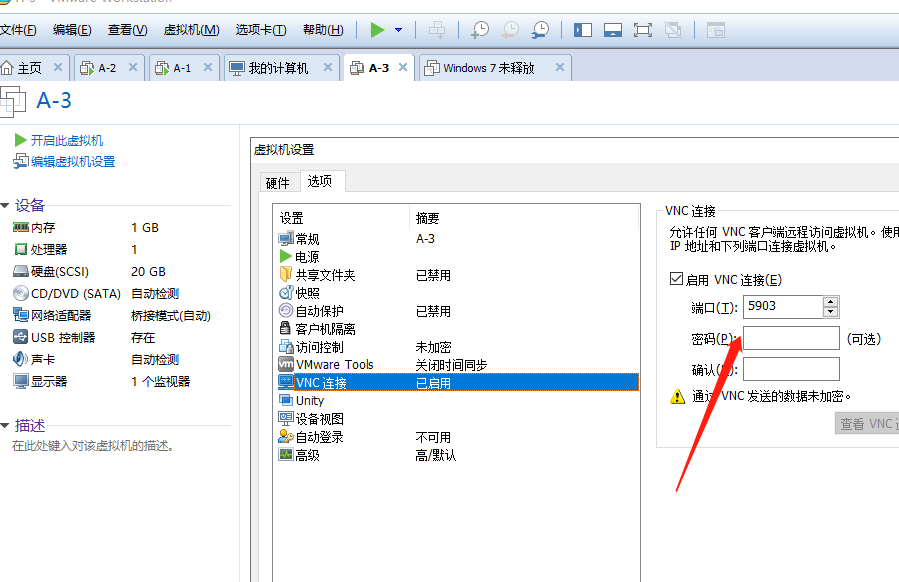Viewport: 899px width, 582px height.
Task: Click the 声卡 sound card icon
Action: [21, 360]
